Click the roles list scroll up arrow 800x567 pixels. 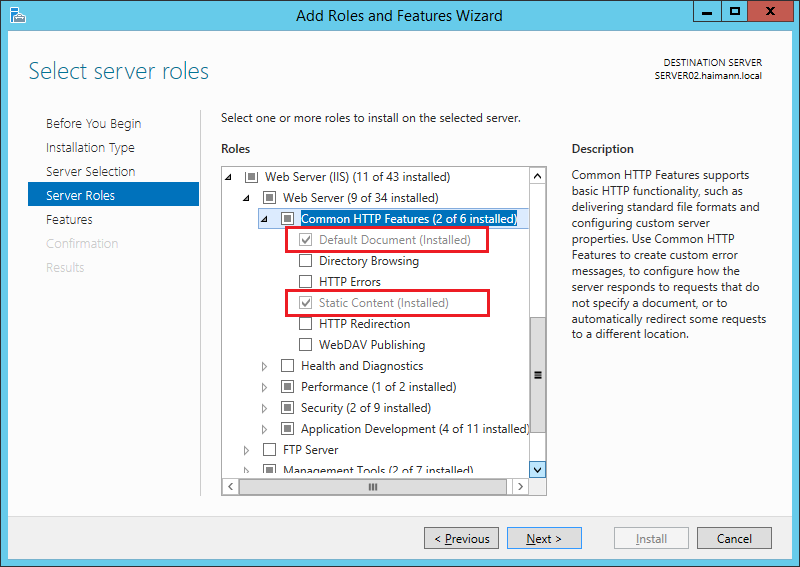537,177
